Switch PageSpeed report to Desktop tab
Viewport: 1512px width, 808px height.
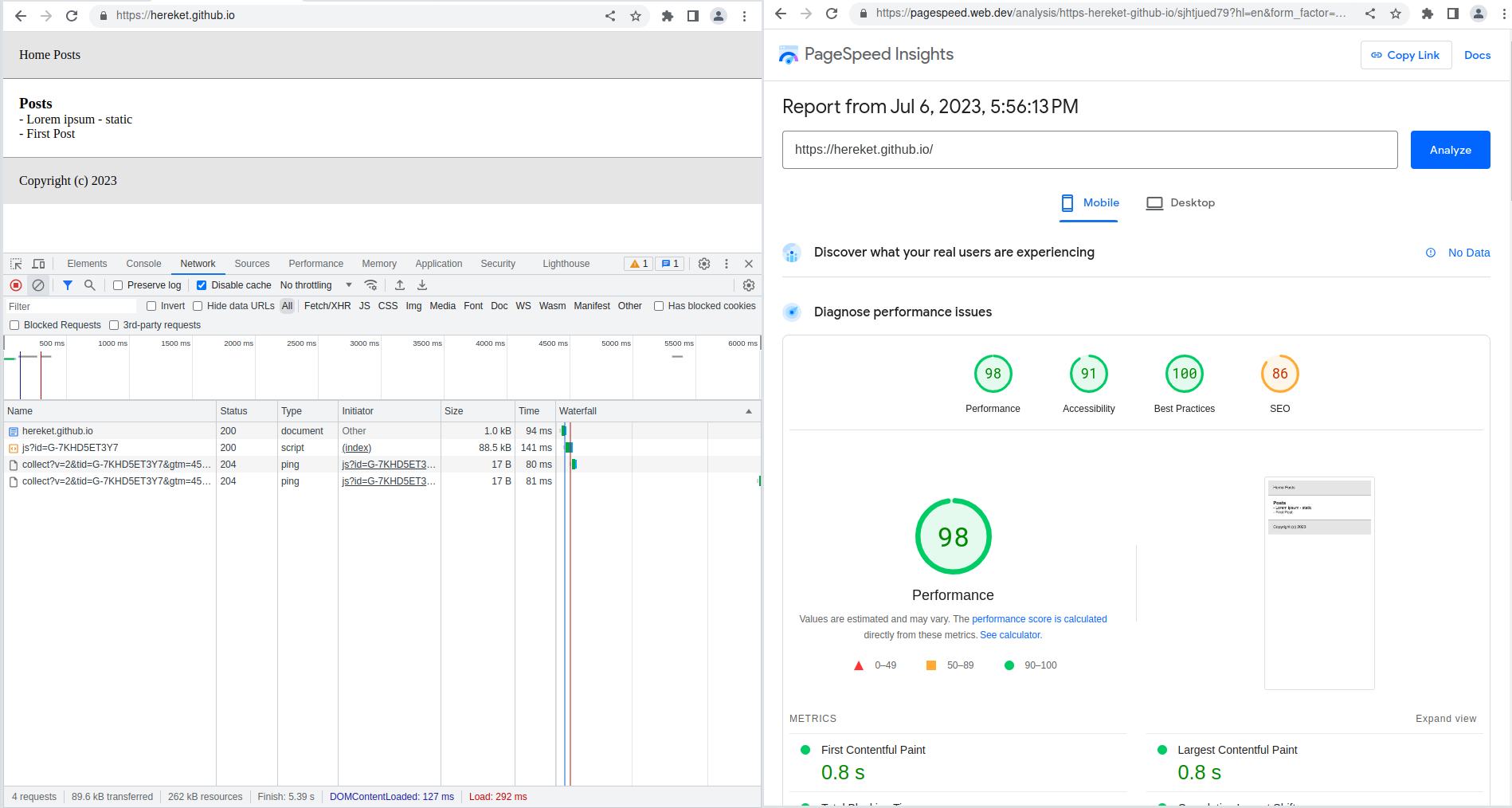(x=1181, y=203)
